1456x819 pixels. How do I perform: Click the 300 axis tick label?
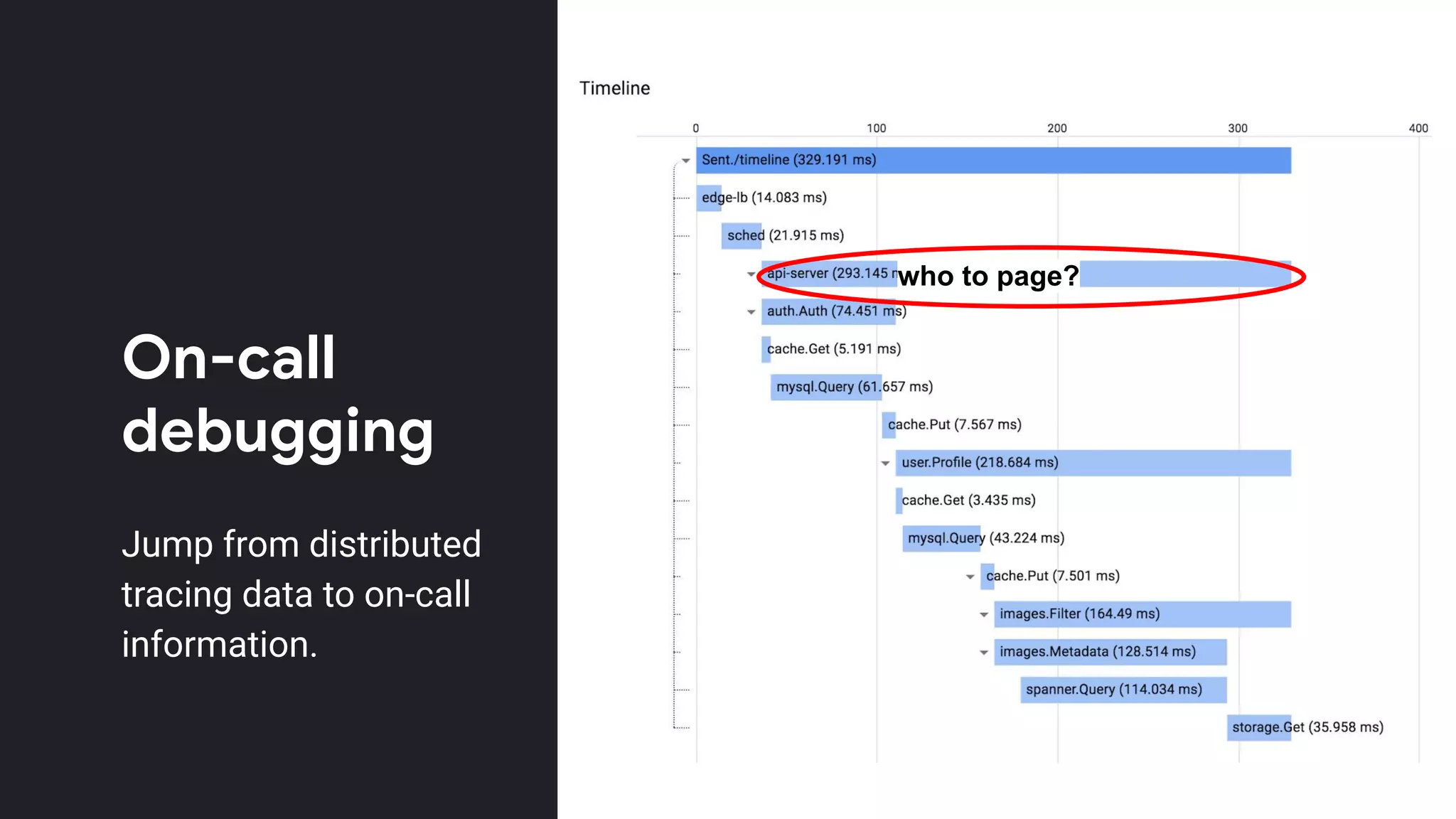[x=1238, y=128]
